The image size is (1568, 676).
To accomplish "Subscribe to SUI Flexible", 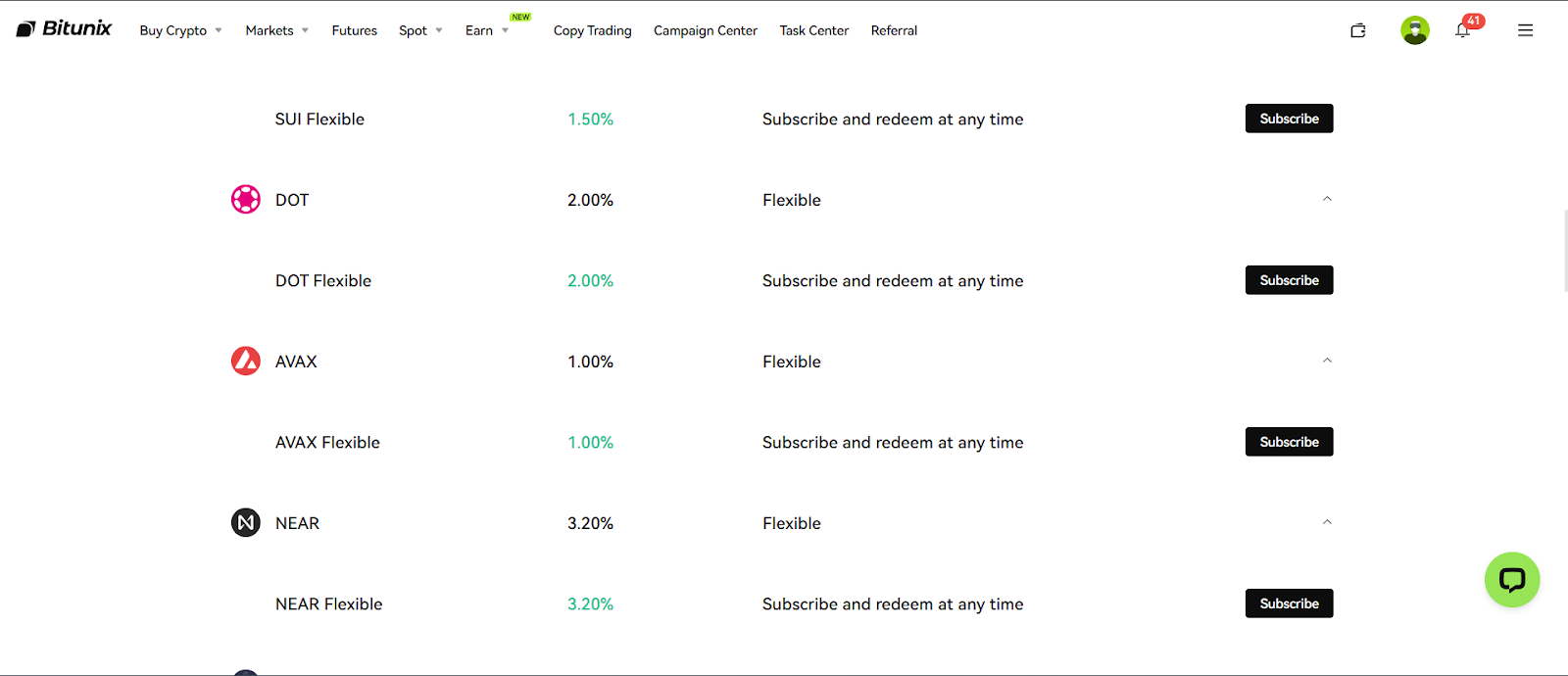I will click(1289, 119).
